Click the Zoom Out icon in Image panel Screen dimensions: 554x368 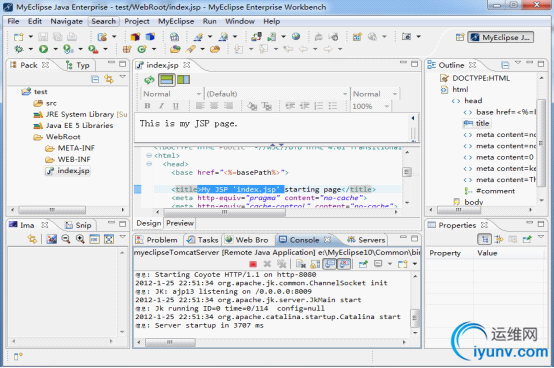pos(66,239)
